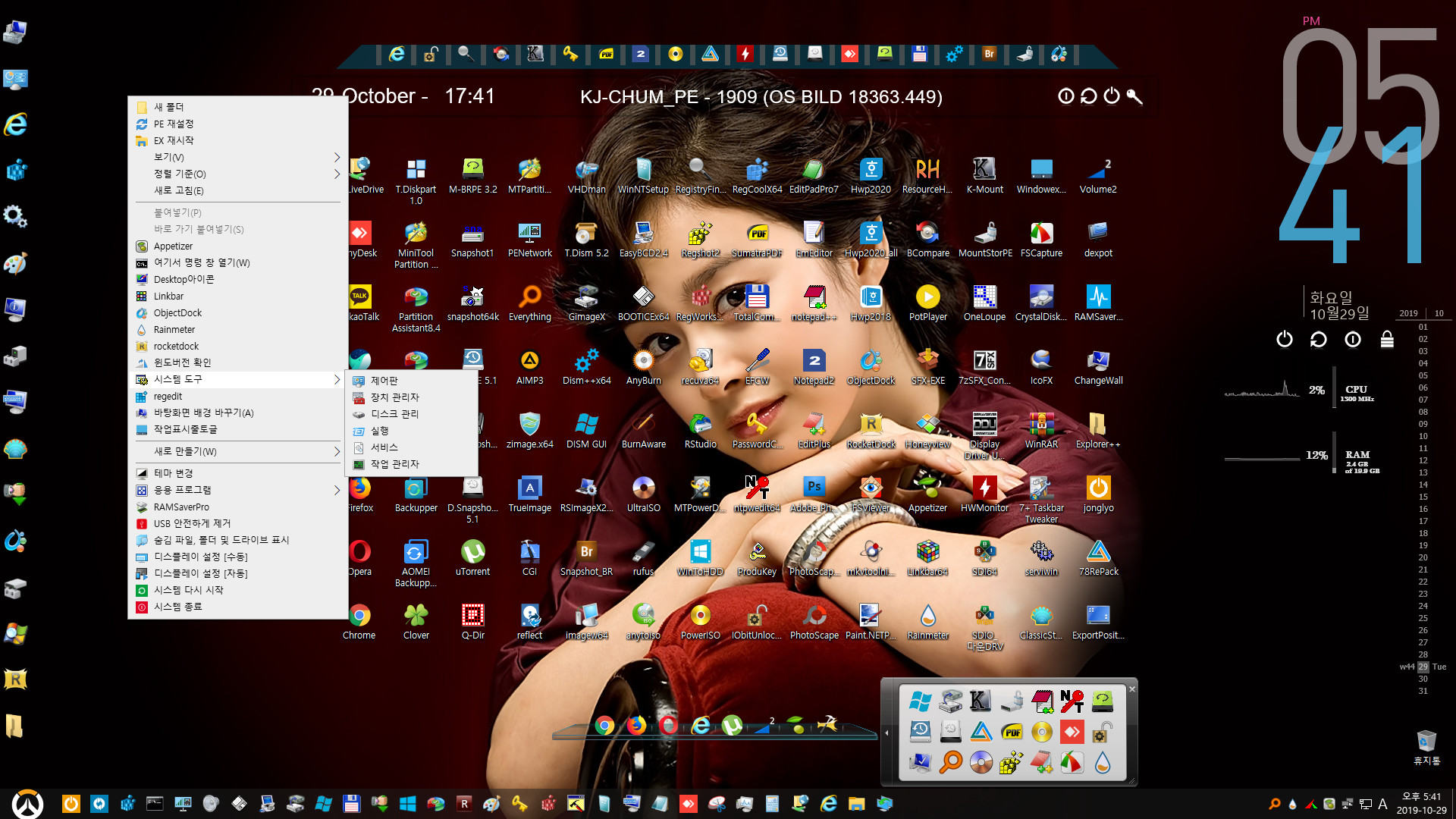Open the VHDman desktop shortcut

(586, 175)
